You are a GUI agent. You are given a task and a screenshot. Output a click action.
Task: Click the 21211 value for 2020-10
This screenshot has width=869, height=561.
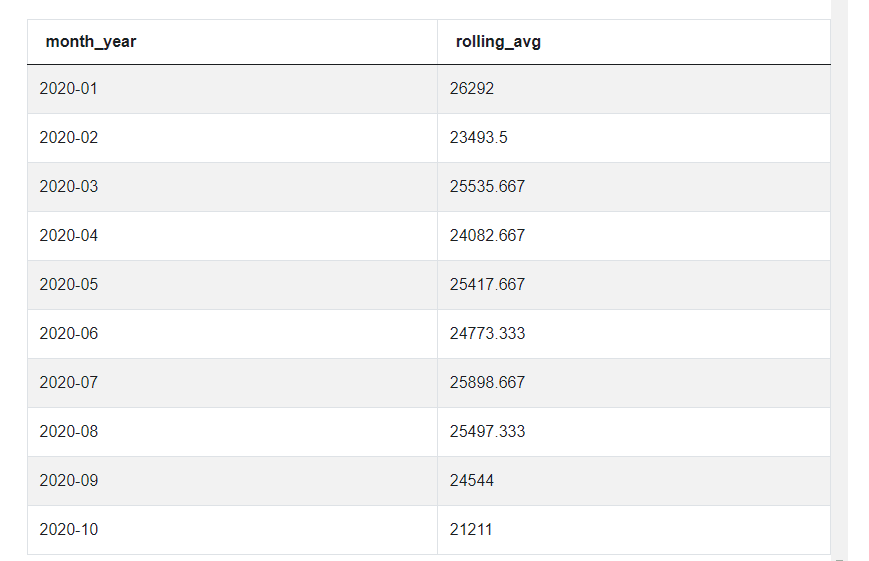(471, 529)
